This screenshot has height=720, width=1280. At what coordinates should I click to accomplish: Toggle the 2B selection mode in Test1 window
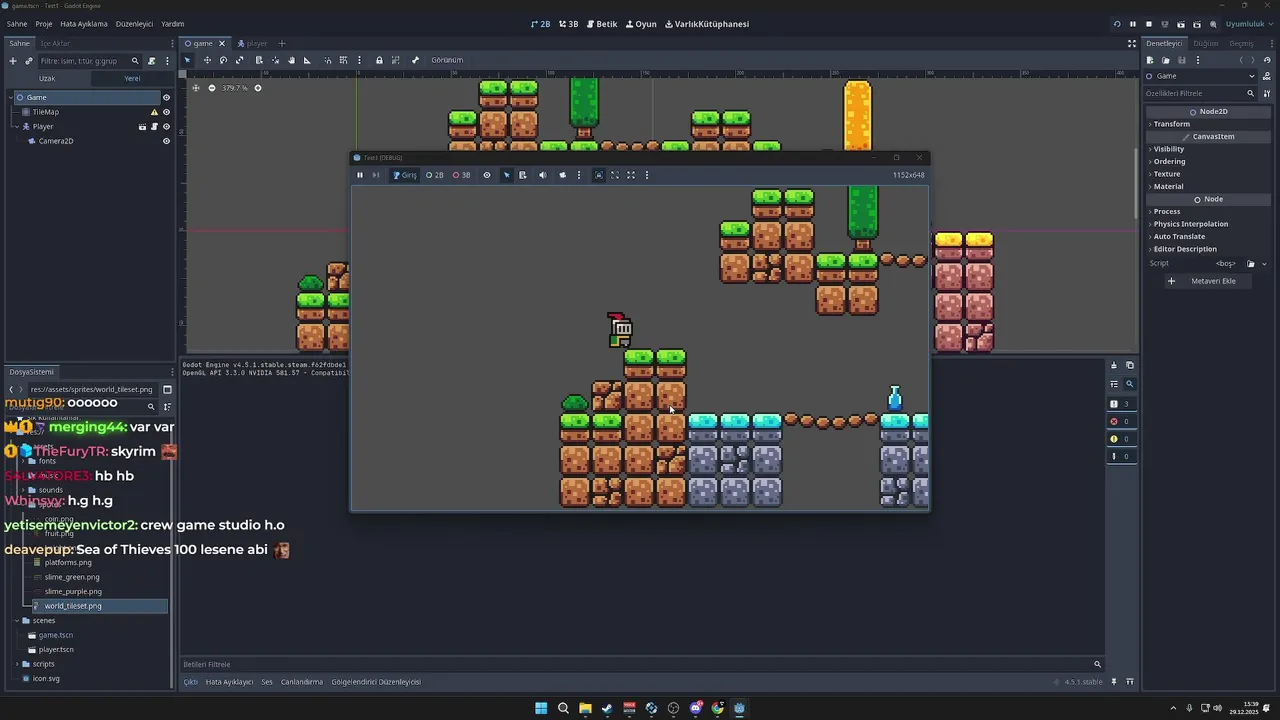435,175
